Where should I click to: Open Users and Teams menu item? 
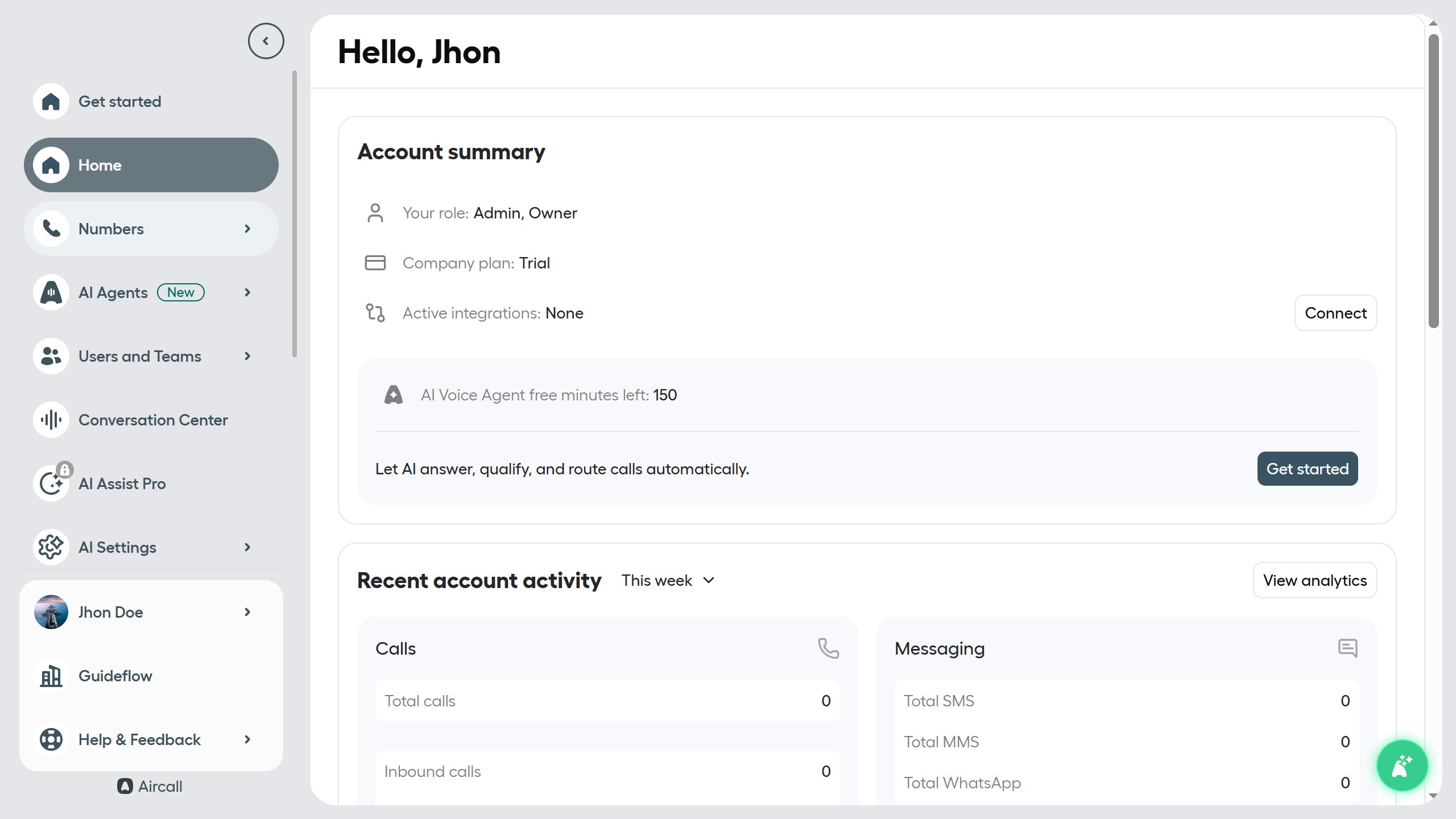tap(151, 356)
